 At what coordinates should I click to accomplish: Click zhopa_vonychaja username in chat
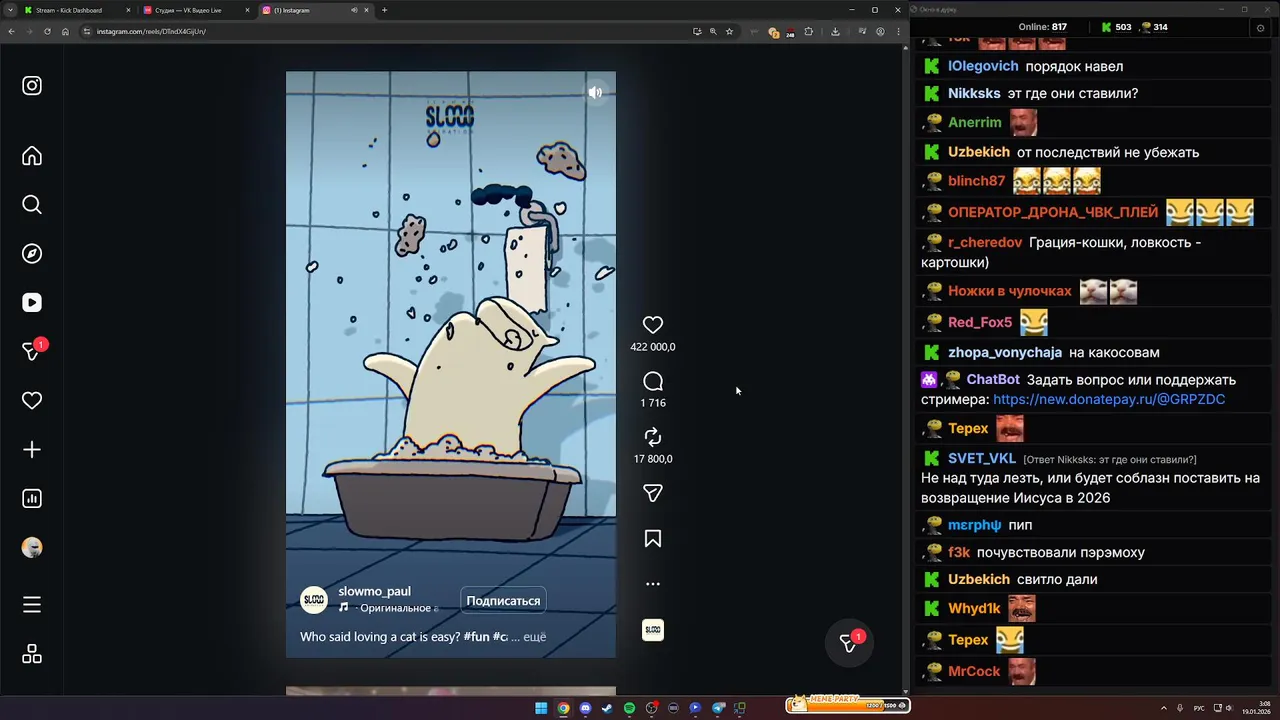(x=1005, y=352)
